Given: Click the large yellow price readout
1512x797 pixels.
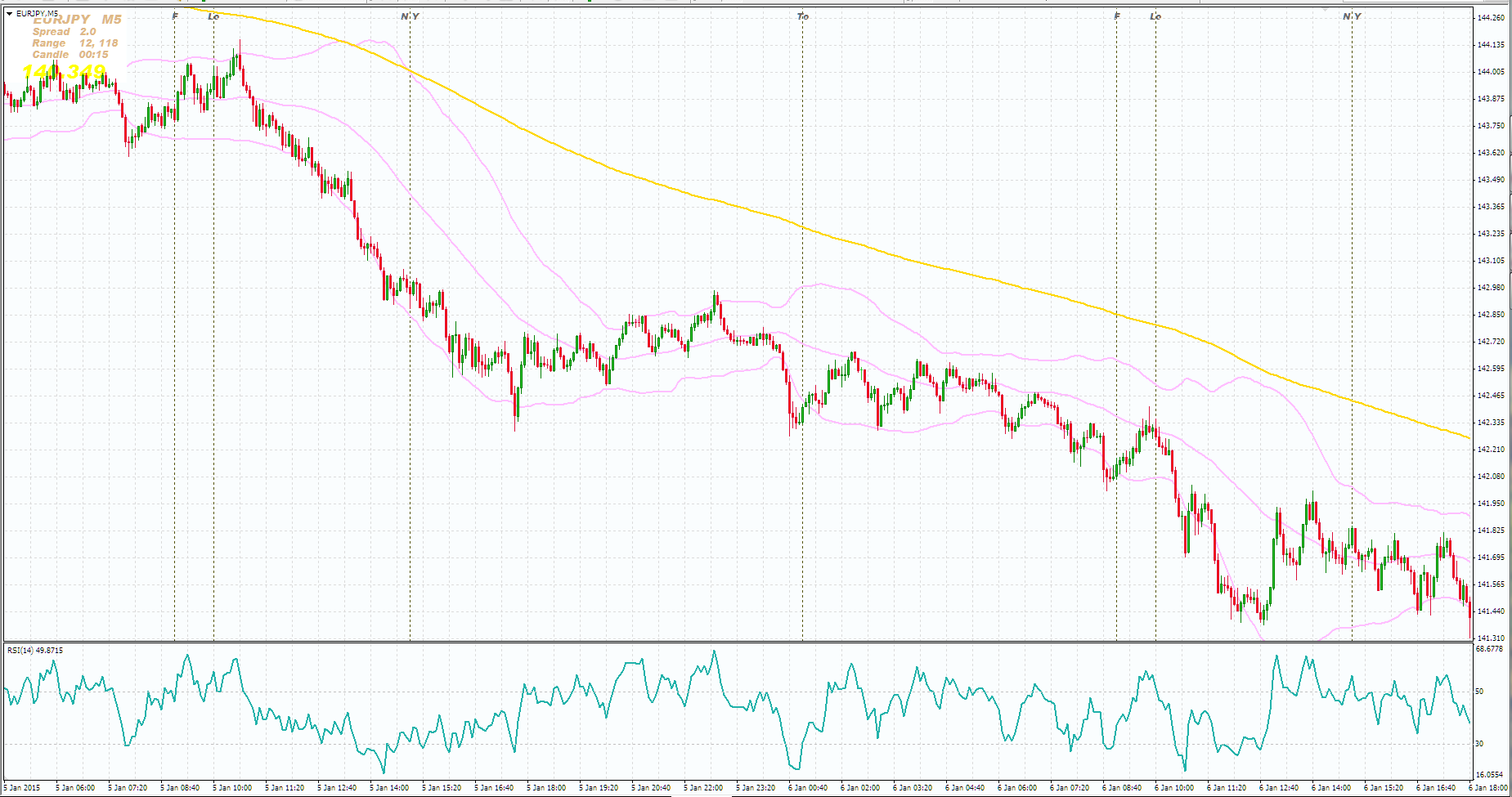Looking at the screenshot, I should tap(64, 72).
